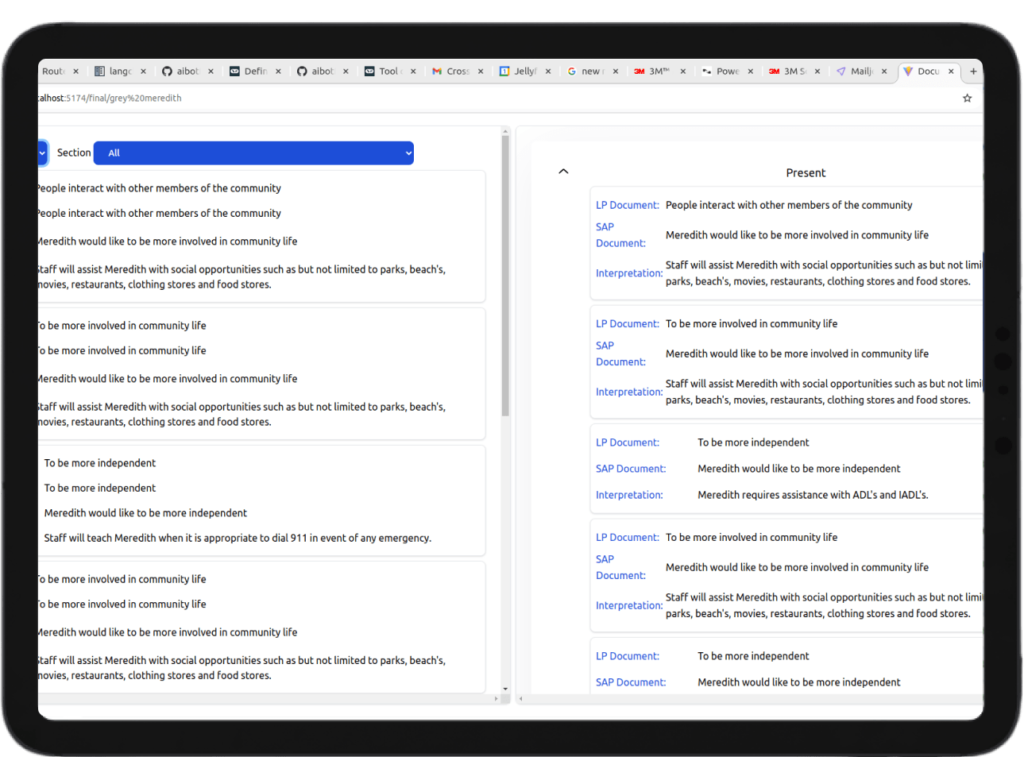The image size is (1024, 757).
Task: Open the partially visible dropdown left of Section
Action: click(42, 153)
